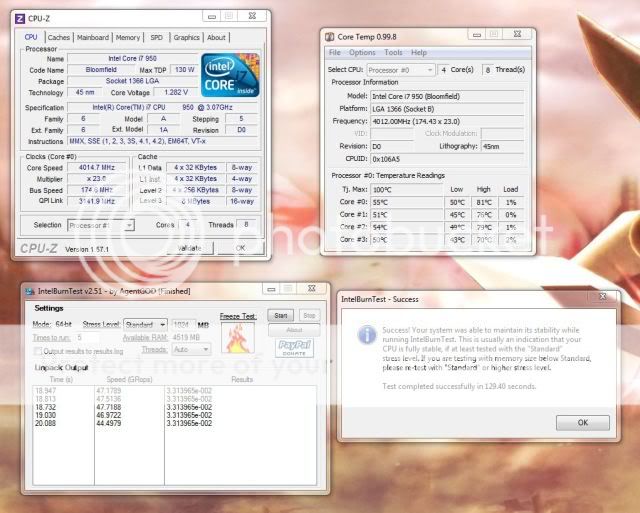Click the About button in IntelBurnTest

(x=294, y=330)
